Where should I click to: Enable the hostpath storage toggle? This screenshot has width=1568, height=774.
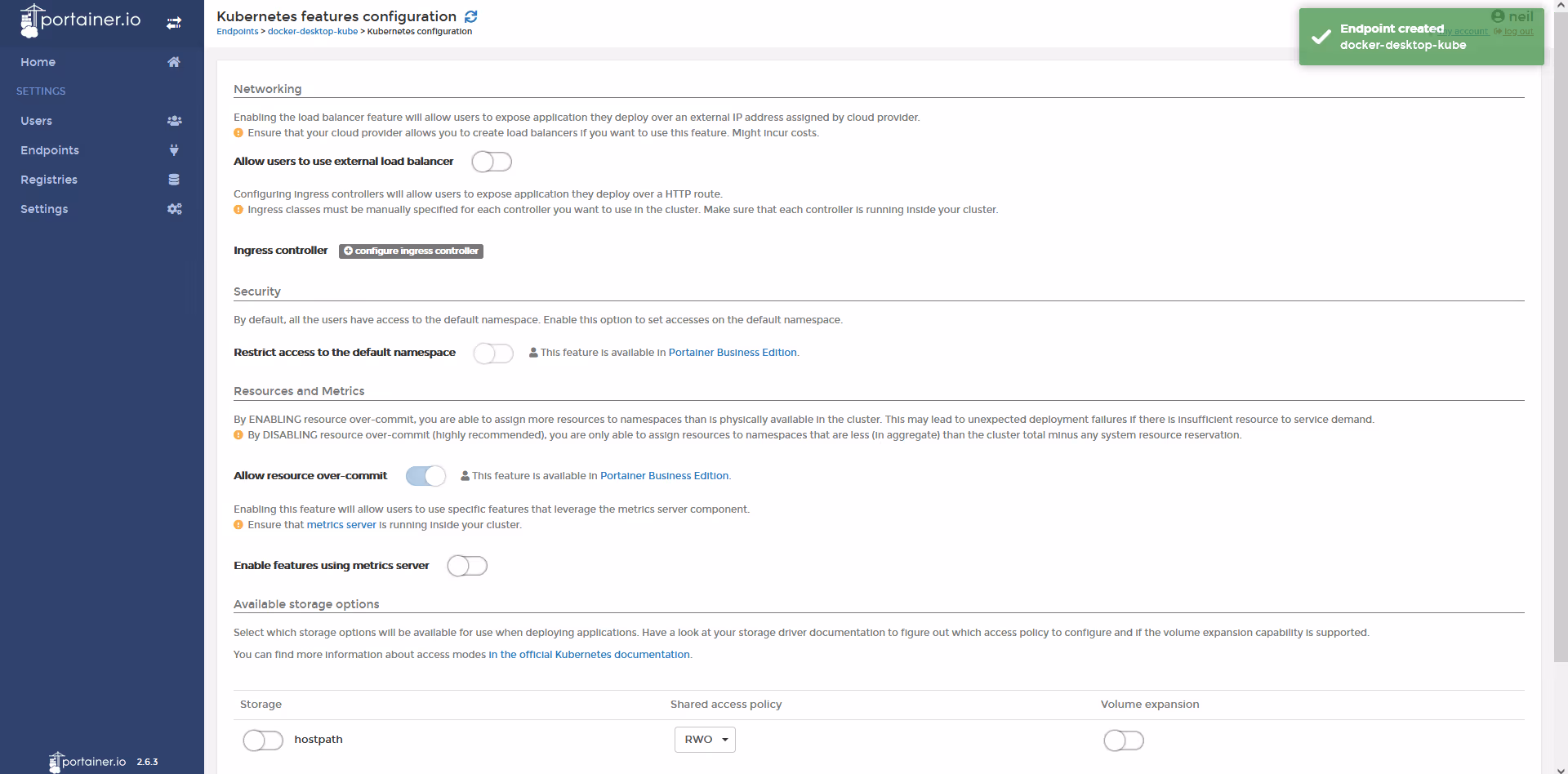coord(263,741)
